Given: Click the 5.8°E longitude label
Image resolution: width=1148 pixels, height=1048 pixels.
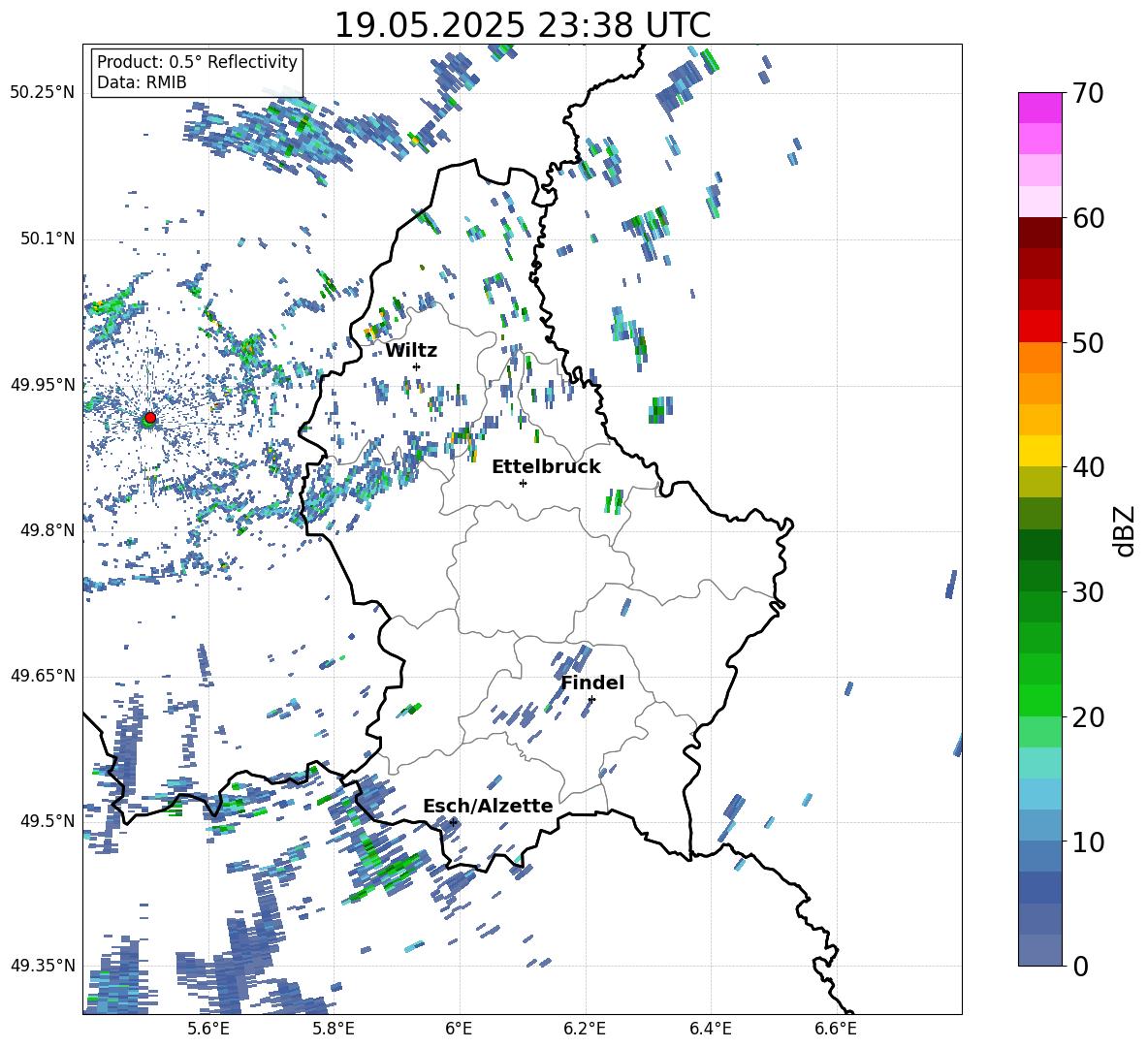Looking at the screenshot, I should (x=334, y=1029).
